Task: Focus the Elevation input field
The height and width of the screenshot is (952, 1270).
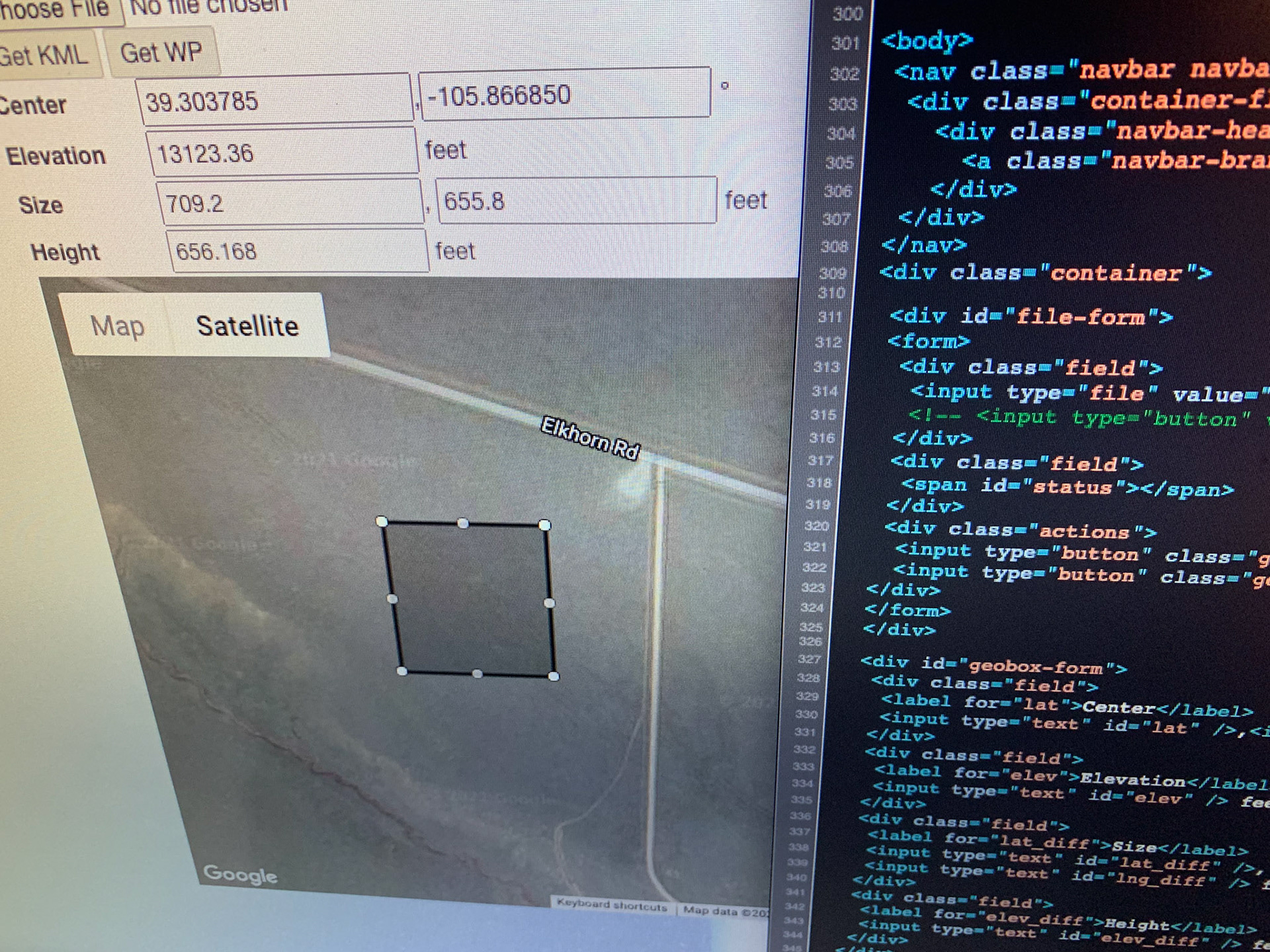Action: tap(283, 153)
